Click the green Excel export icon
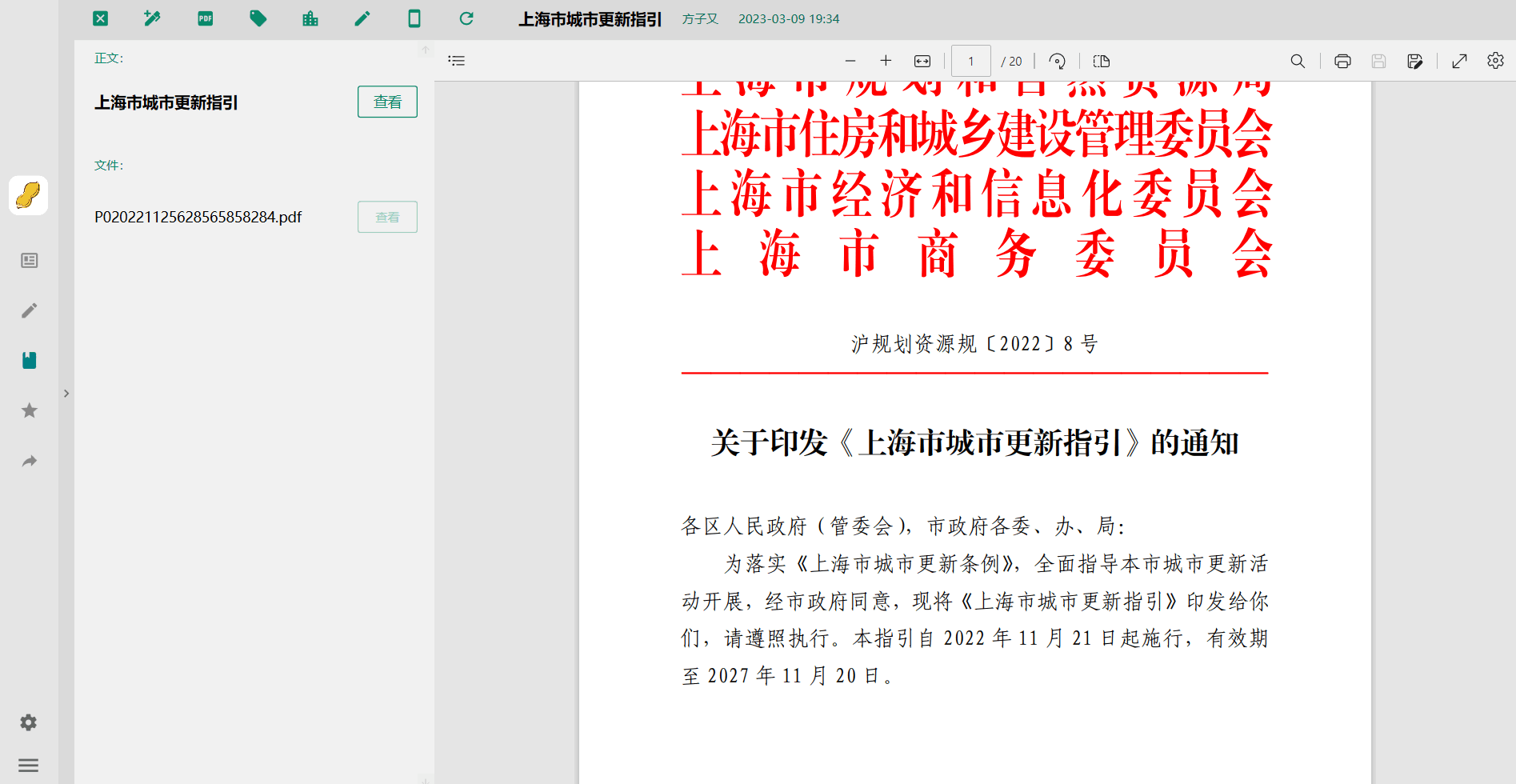Image resolution: width=1516 pixels, height=784 pixels. [x=100, y=18]
